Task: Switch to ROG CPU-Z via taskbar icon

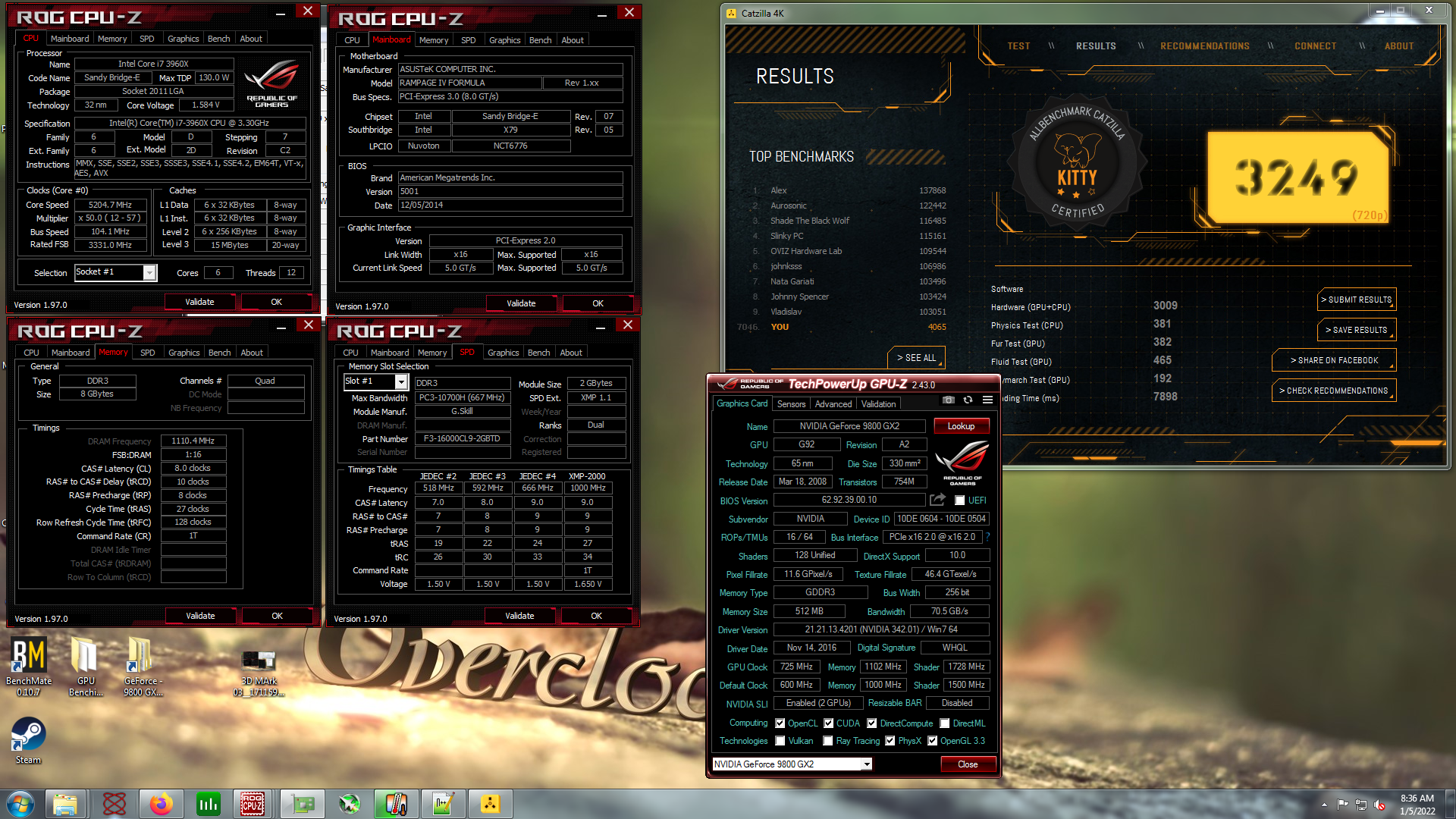Action: click(x=253, y=804)
